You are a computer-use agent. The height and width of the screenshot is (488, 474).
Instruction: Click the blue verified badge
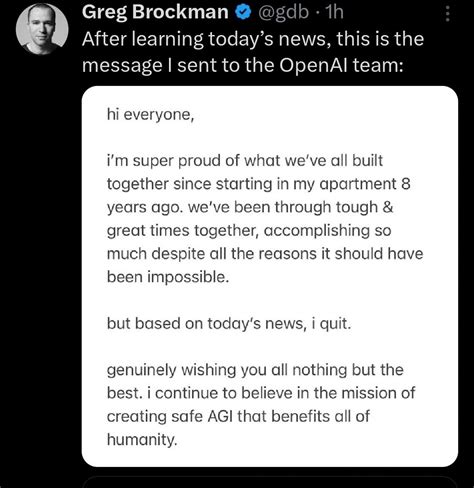[243, 12]
